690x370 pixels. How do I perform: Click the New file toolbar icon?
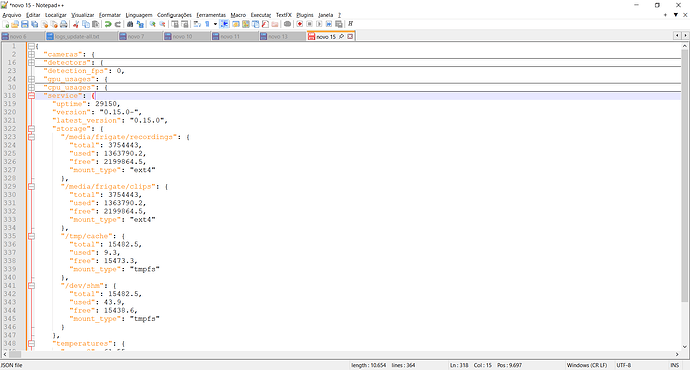[6, 24]
